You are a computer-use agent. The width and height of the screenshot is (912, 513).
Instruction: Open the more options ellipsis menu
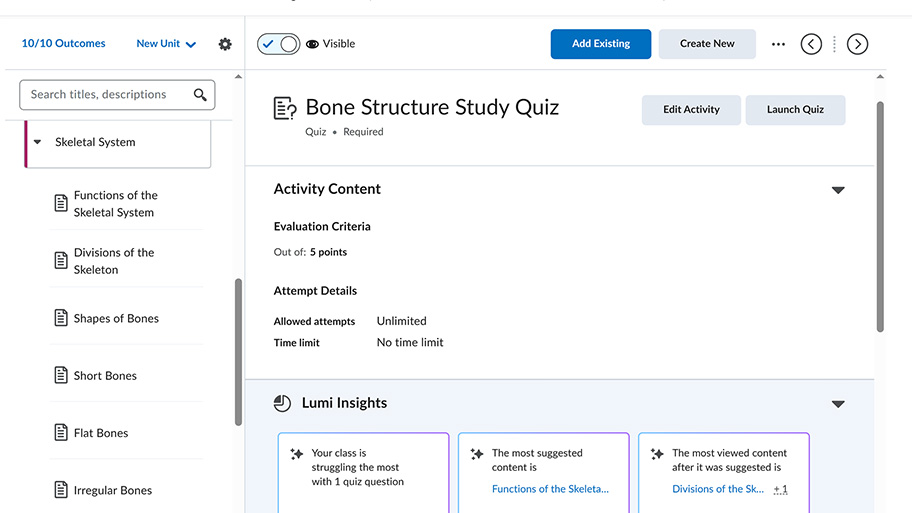click(778, 44)
